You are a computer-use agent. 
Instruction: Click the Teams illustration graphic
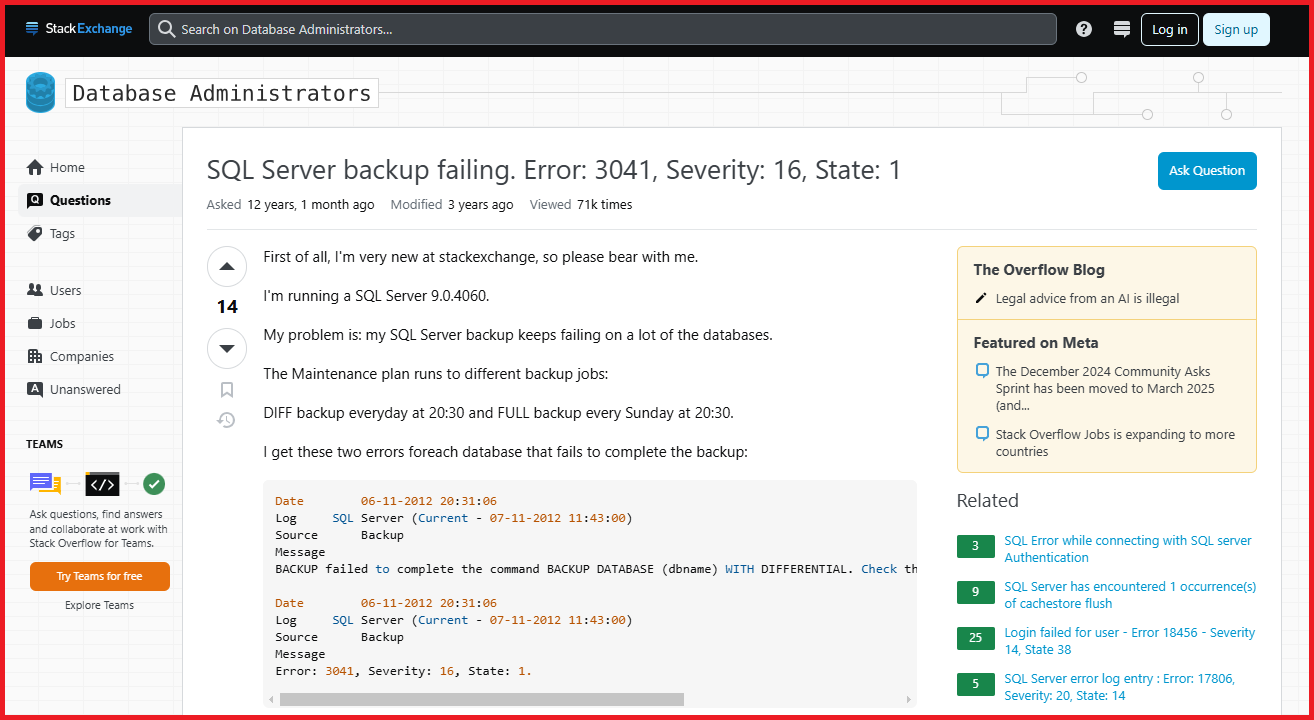[98, 484]
